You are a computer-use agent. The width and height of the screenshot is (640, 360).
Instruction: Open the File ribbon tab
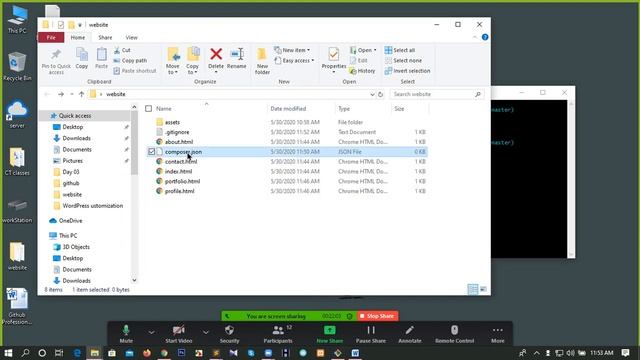point(51,38)
